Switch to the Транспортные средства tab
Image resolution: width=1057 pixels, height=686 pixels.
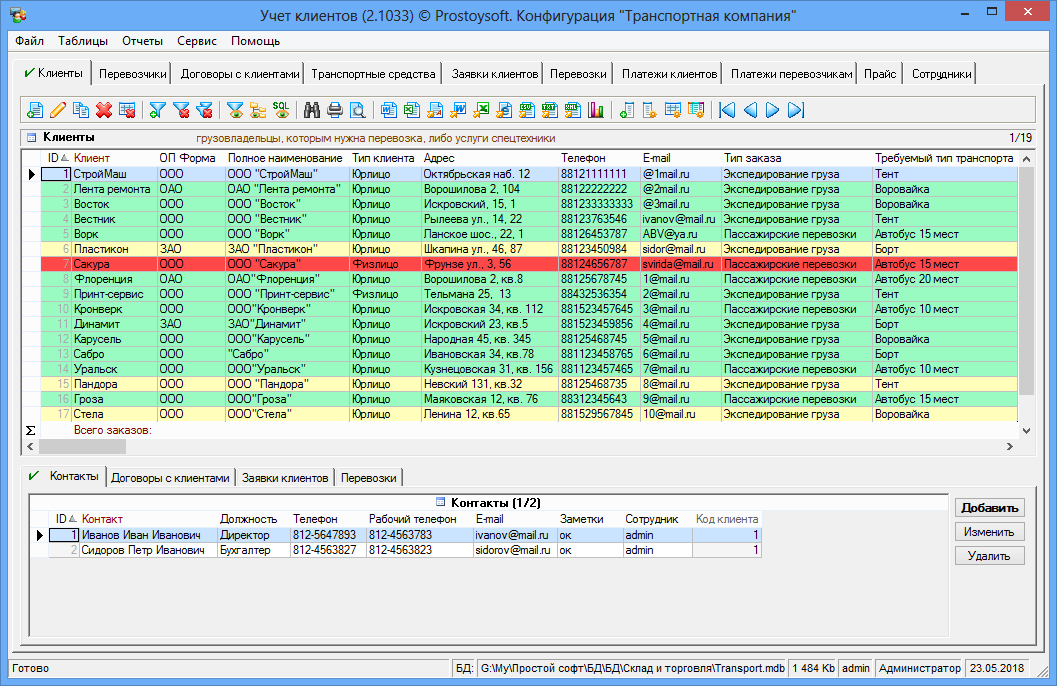point(373,74)
